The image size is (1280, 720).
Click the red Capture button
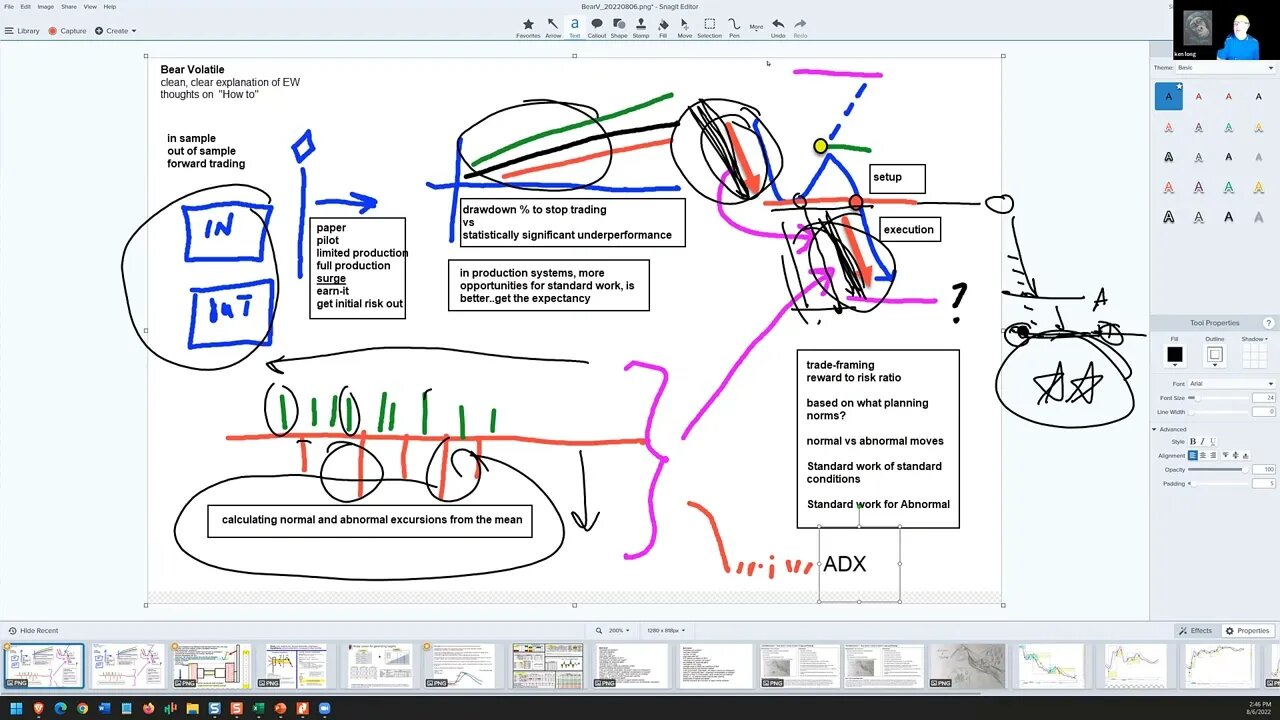pos(68,31)
